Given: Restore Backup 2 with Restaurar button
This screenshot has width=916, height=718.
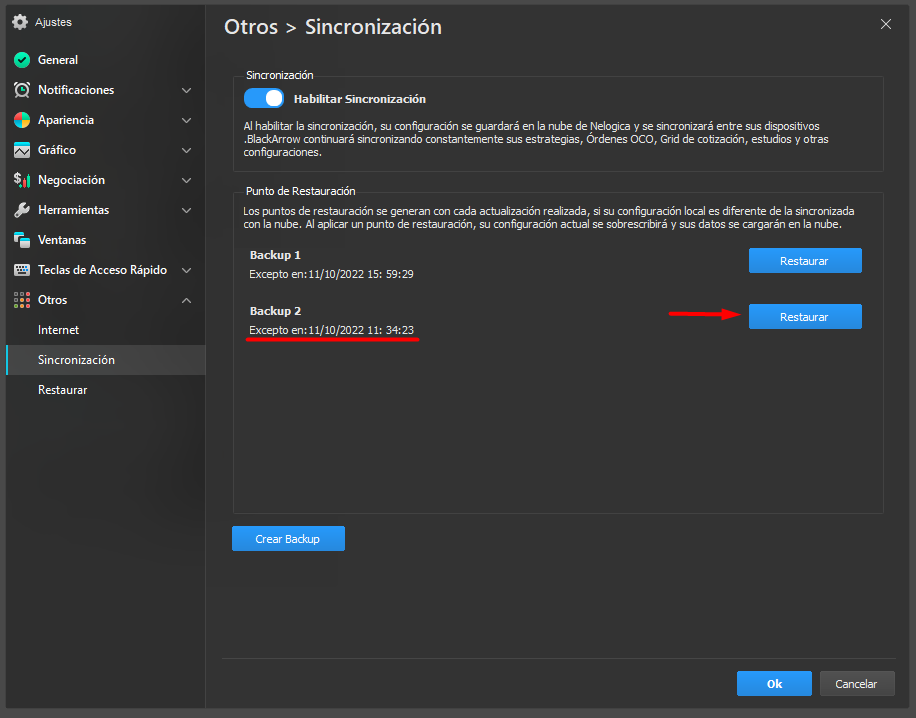Looking at the screenshot, I should tap(805, 317).
